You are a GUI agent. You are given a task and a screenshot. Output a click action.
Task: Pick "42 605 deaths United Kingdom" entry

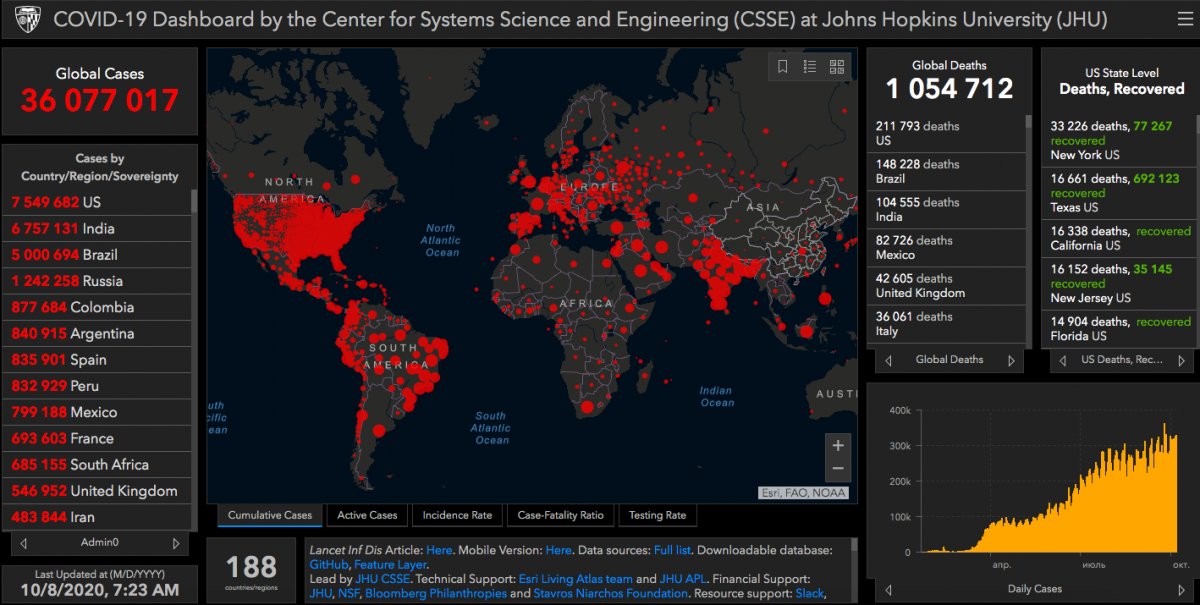tap(946, 286)
